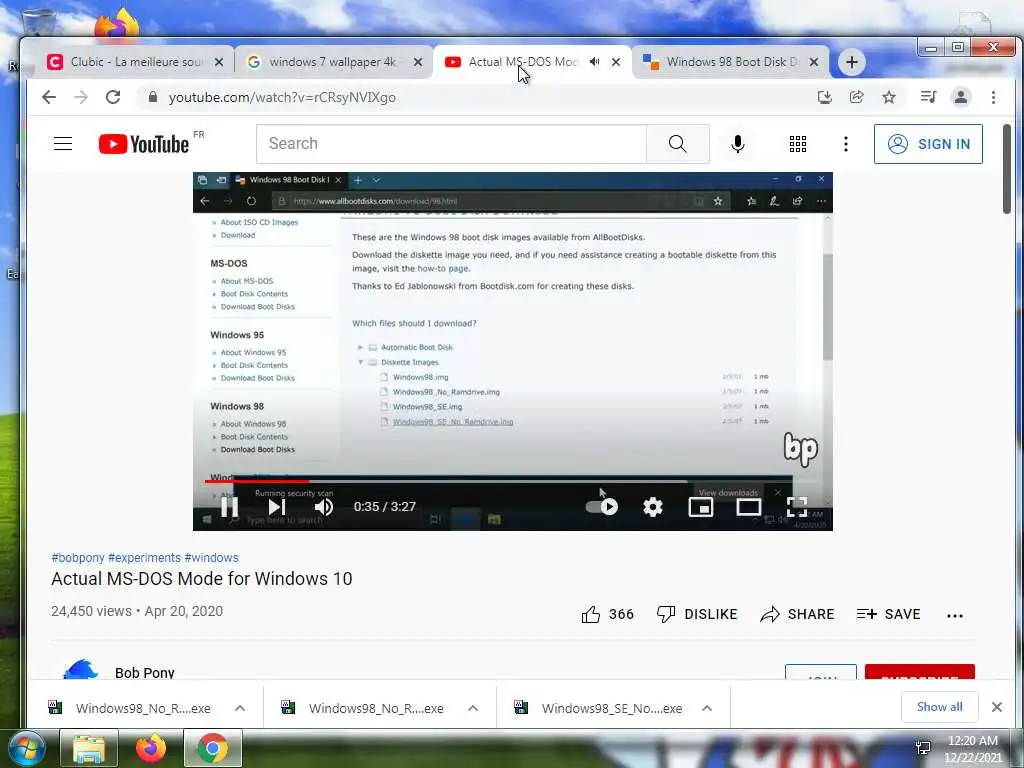Viewport: 1024px width, 768px height.
Task: Focus the YouTube Search field
Action: tap(451, 144)
